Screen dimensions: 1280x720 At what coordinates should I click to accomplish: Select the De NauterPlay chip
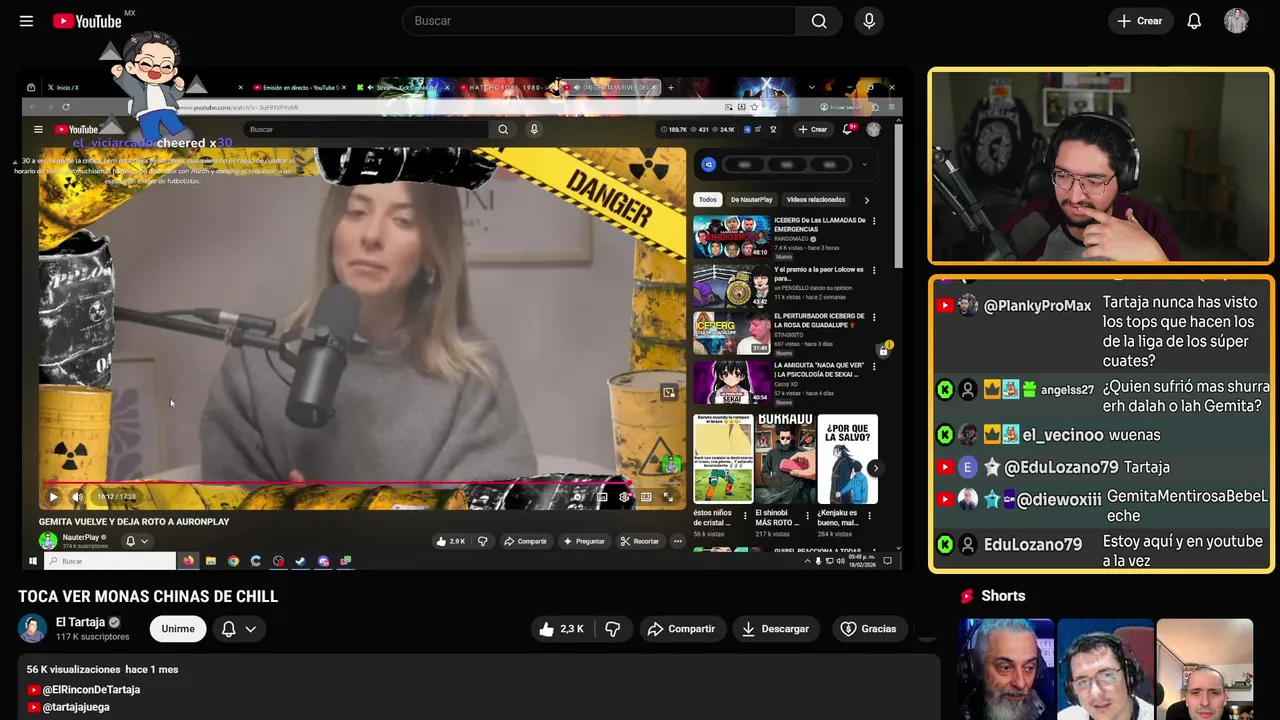(x=751, y=200)
